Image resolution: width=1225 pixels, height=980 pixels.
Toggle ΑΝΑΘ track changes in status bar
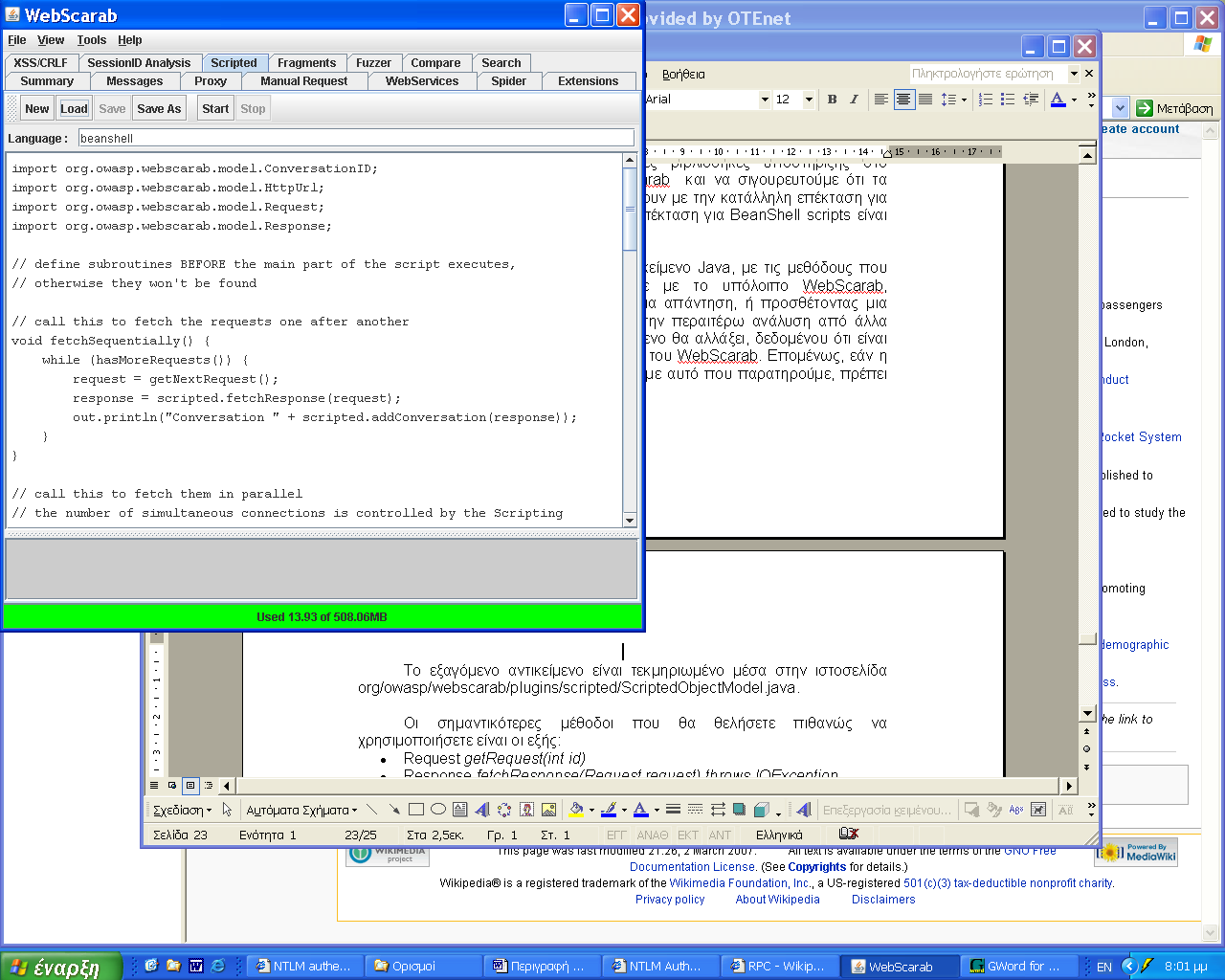click(653, 835)
